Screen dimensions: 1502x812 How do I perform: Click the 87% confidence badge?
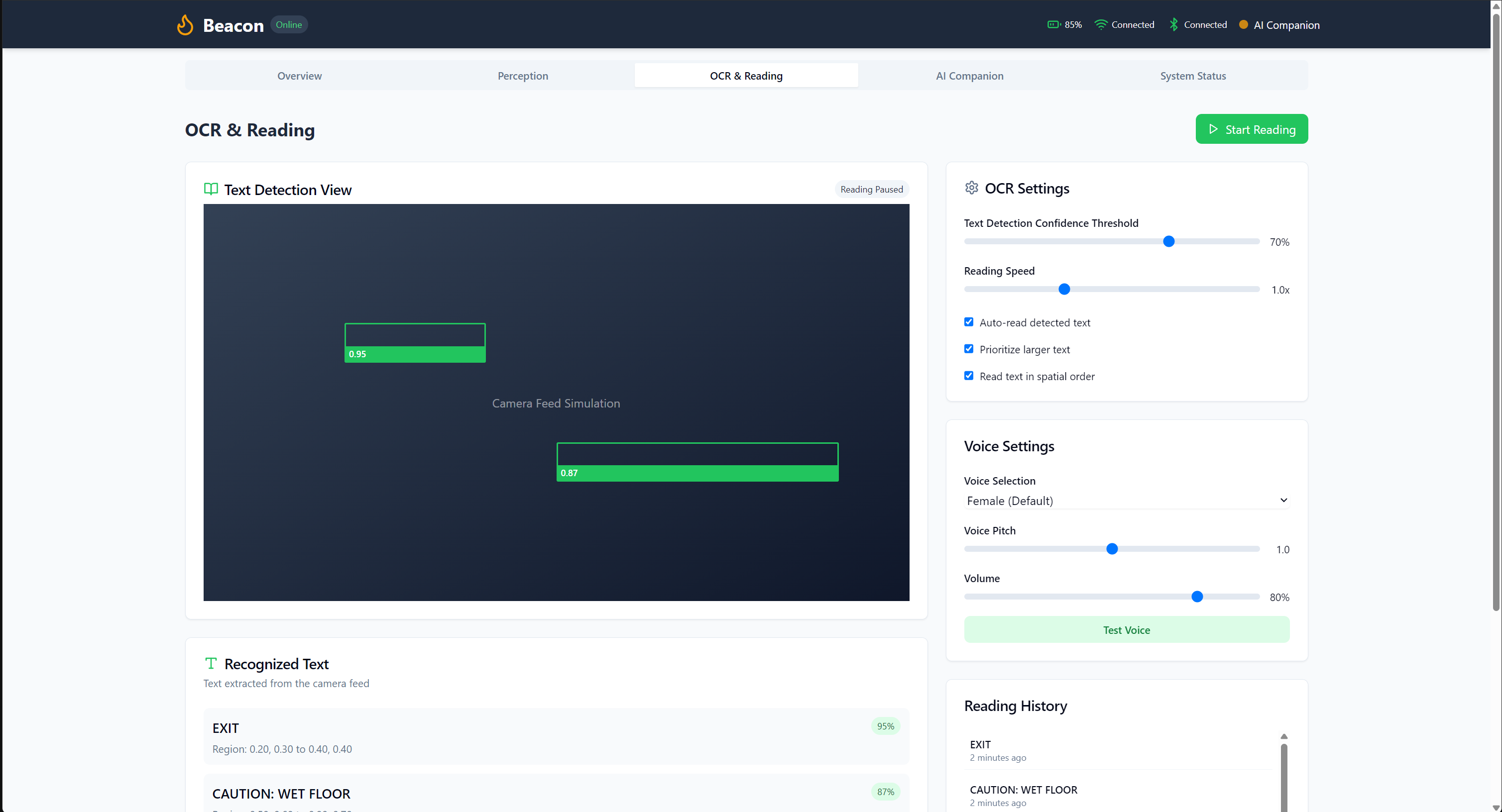click(x=885, y=792)
